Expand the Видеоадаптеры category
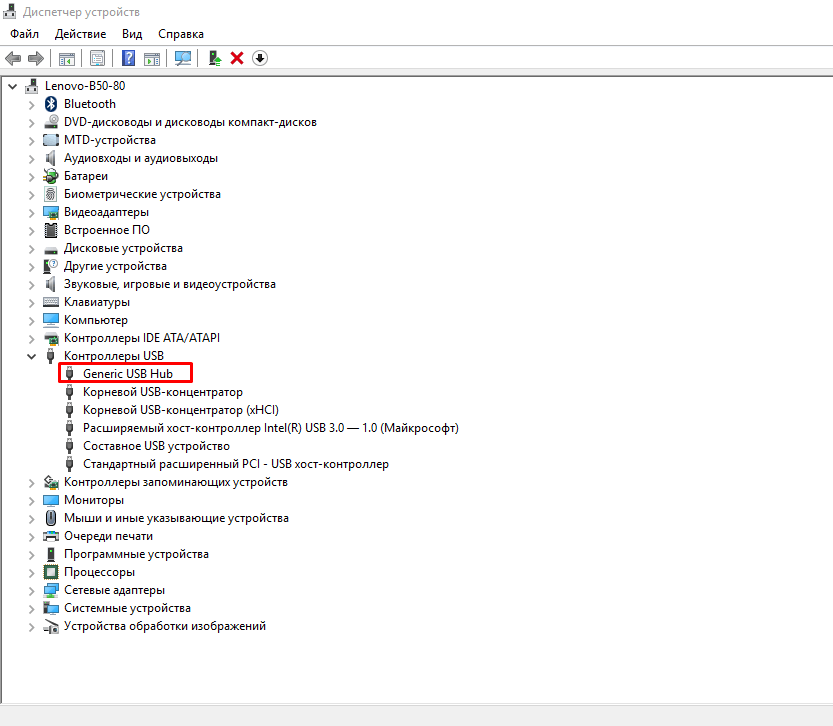 pyautogui.click(x=31, y=213)
